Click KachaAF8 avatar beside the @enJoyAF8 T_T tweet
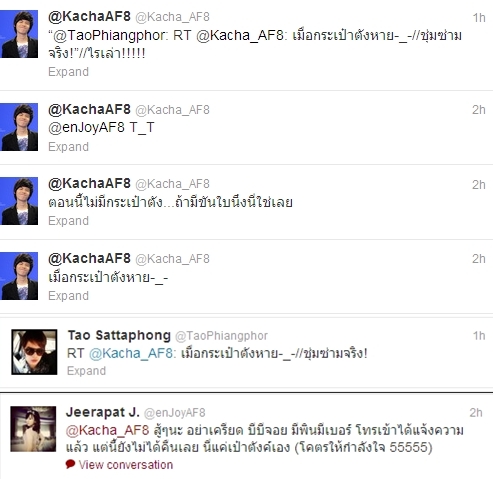 point(19,127)
